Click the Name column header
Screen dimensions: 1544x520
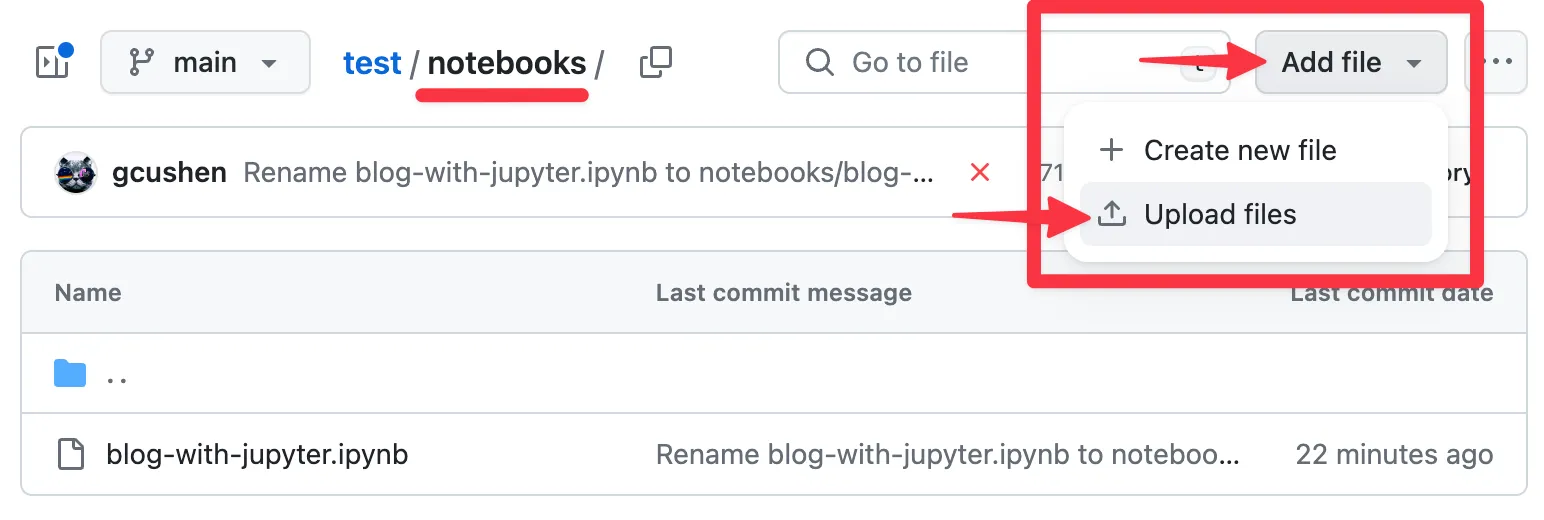point(88,293)
